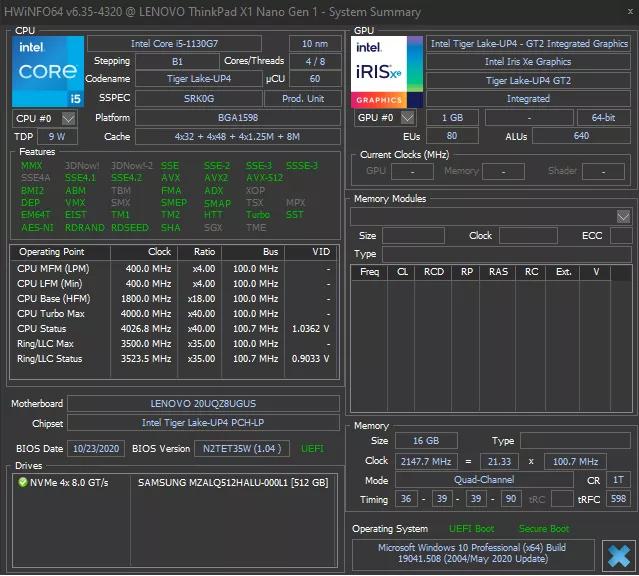Image resolution: width=639 pixels, height=576 pixels.
Task: Click the 10 nm process field
Action: click(x=315, y=44)
